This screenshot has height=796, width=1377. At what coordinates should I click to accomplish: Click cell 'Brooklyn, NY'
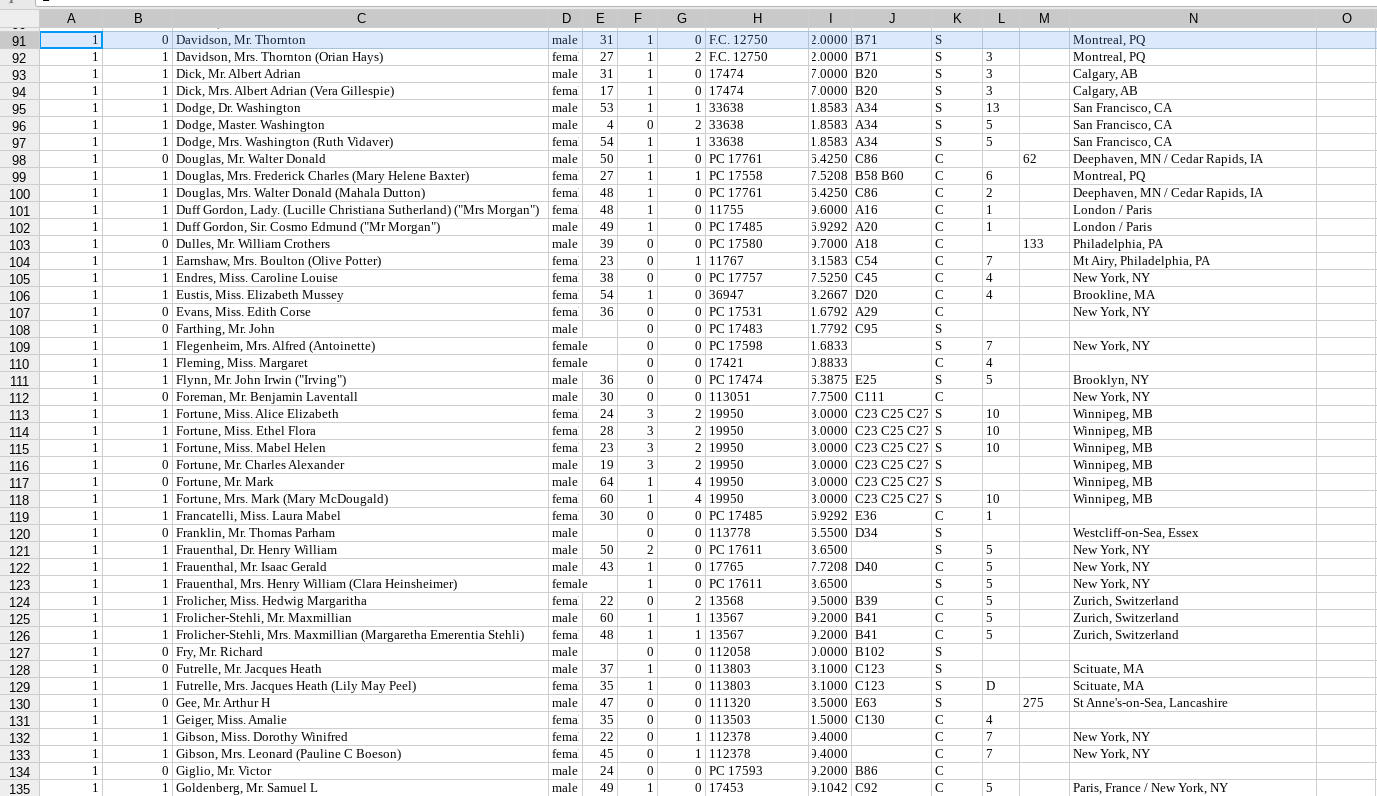click(x=1193, y=380)
